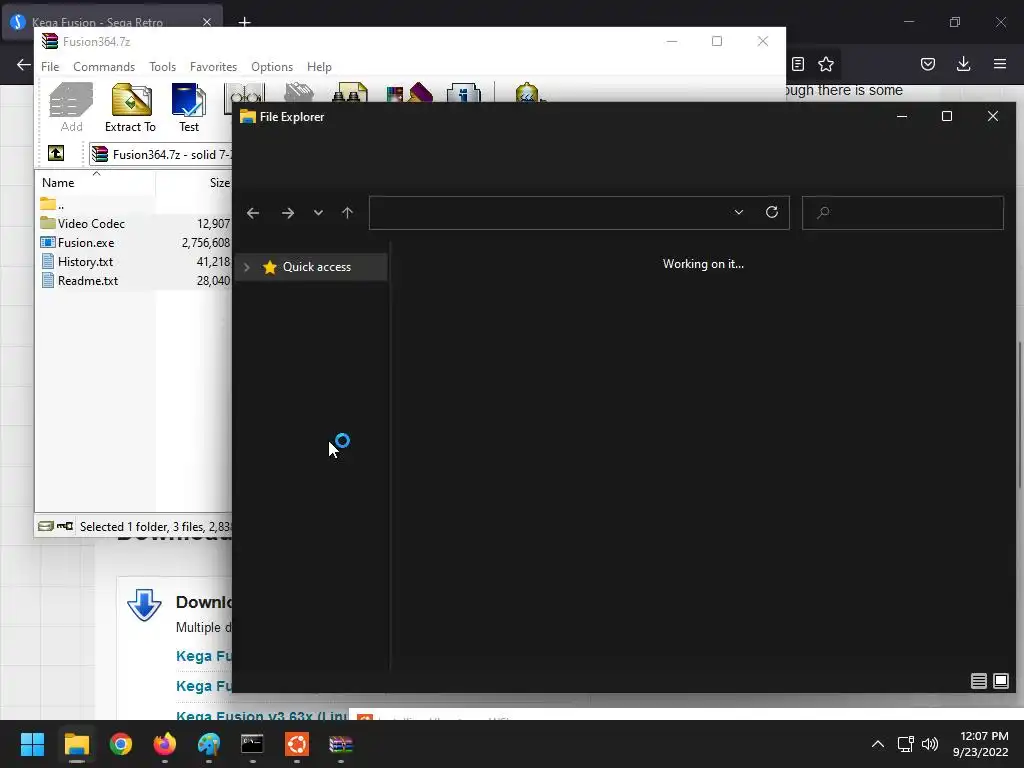Image resolution: width=1024 pixels, height=768 pixels.
Task: Click File Explorer on the taskbar
Action: [x=76, y=744]
